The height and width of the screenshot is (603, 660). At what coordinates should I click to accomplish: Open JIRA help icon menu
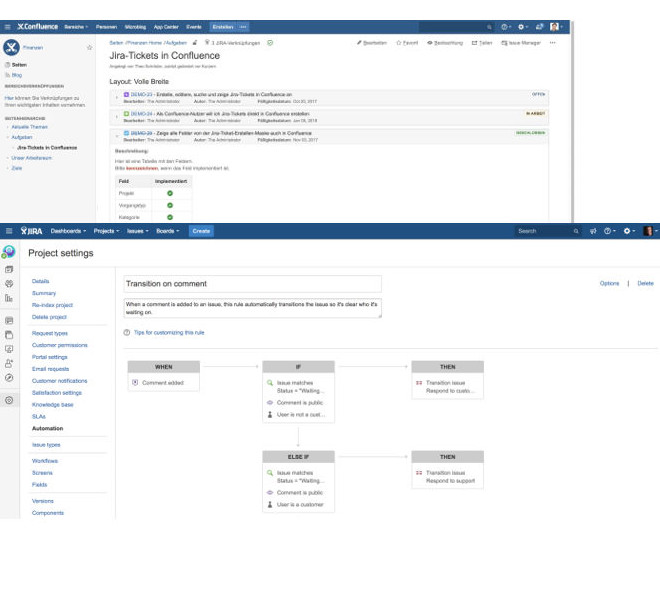pyautogui.click(x=609, y=231)
